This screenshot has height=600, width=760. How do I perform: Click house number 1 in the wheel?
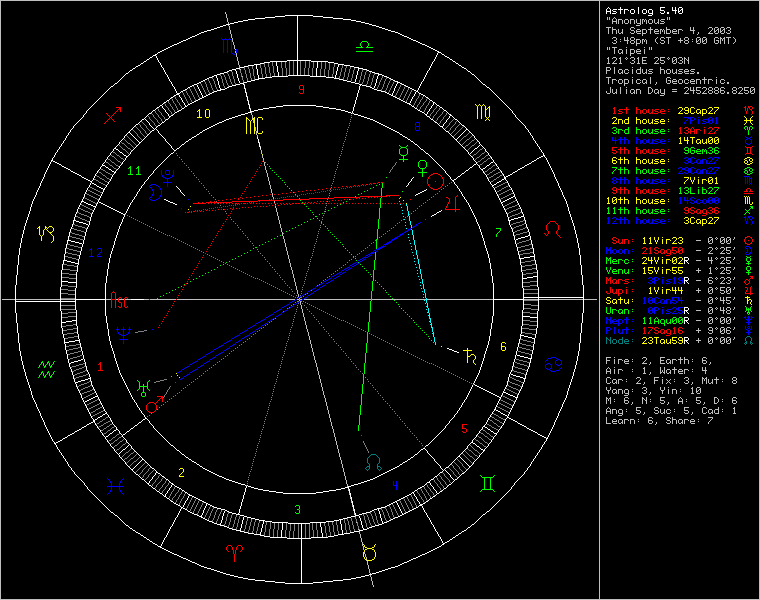100,367
